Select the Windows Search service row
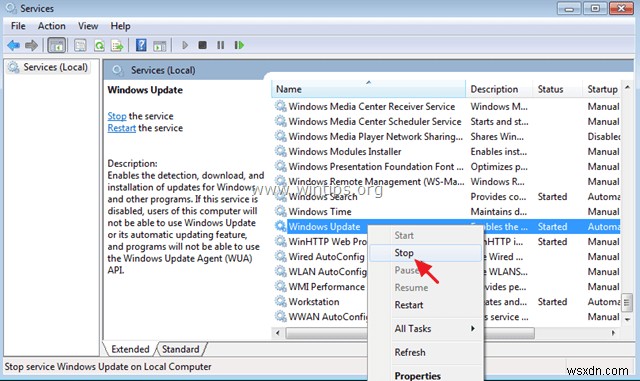The width and height of the screenshot is (640, 381). (x=446, y=197)
